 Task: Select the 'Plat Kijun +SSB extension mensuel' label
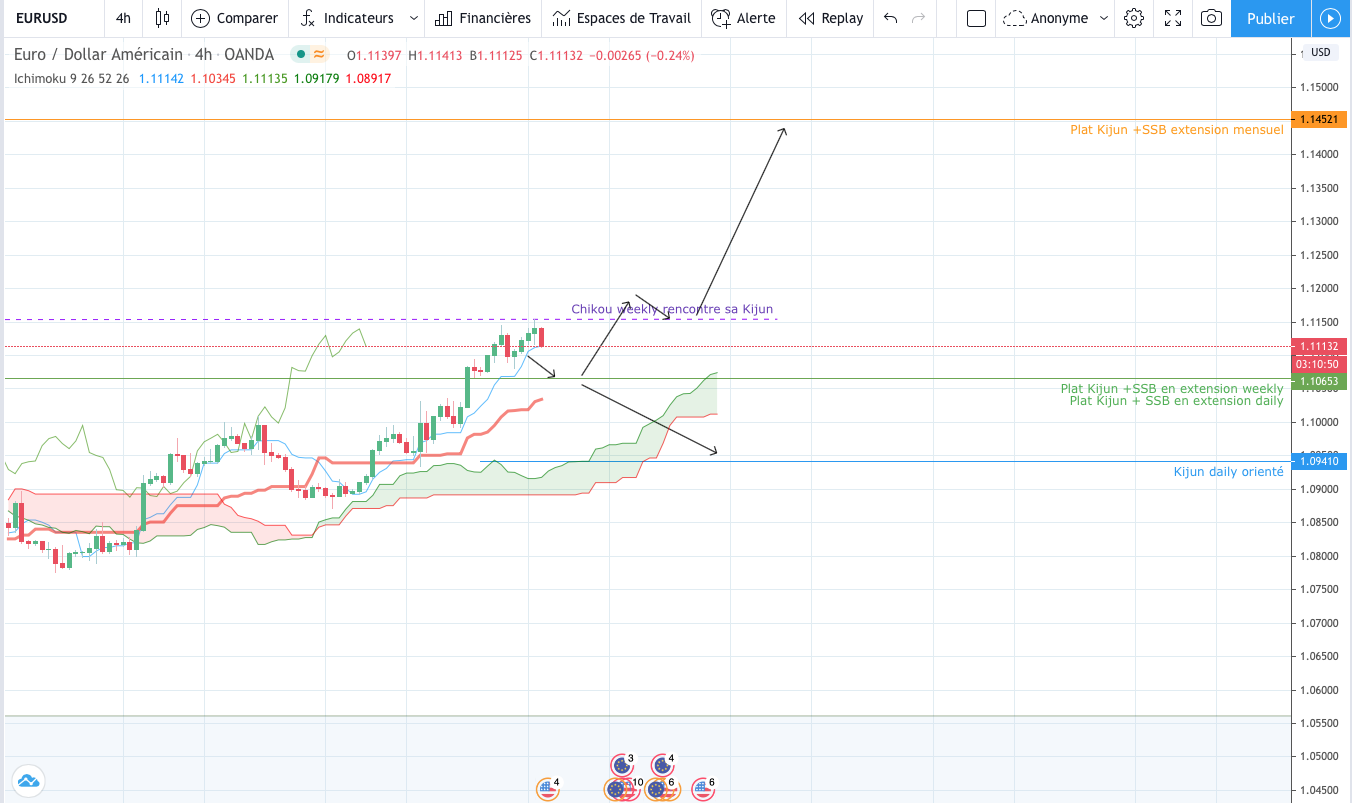point(1177,130)
